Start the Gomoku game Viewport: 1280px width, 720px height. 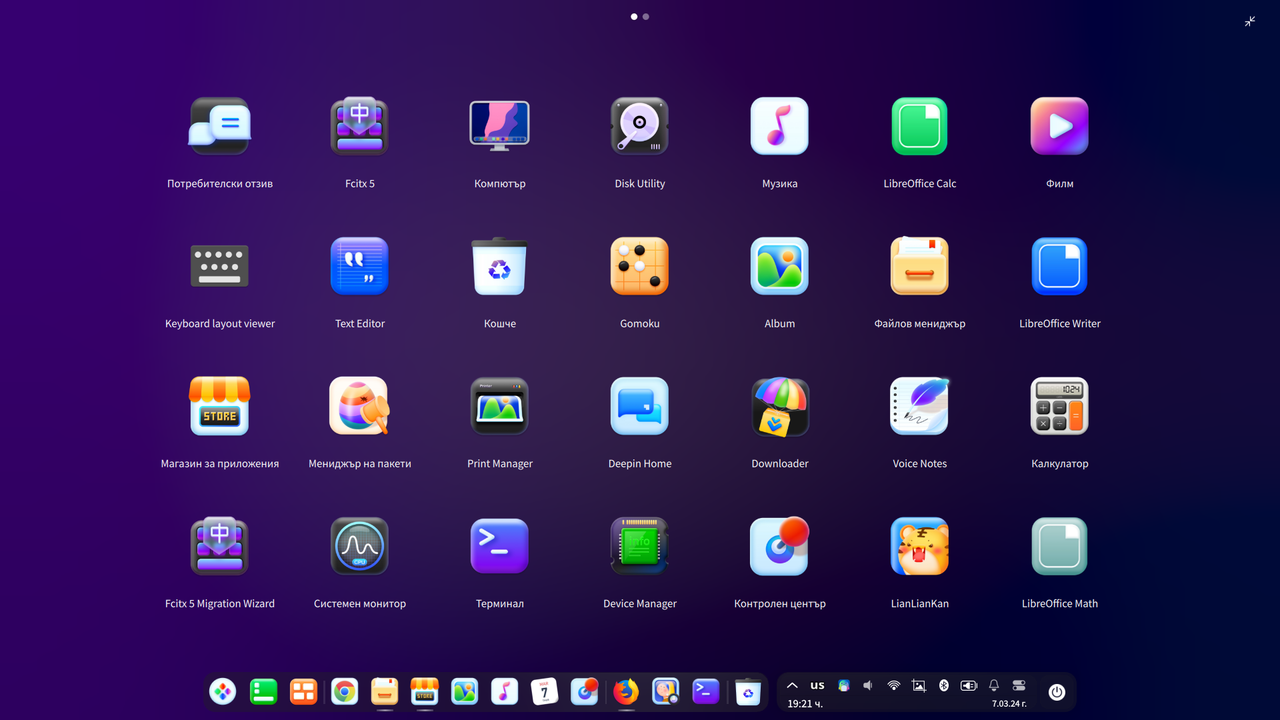[x=640, y=266]
